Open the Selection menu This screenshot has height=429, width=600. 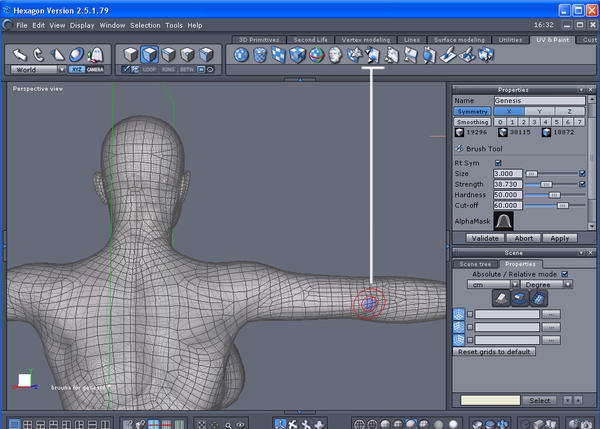[x=147, y=24]
